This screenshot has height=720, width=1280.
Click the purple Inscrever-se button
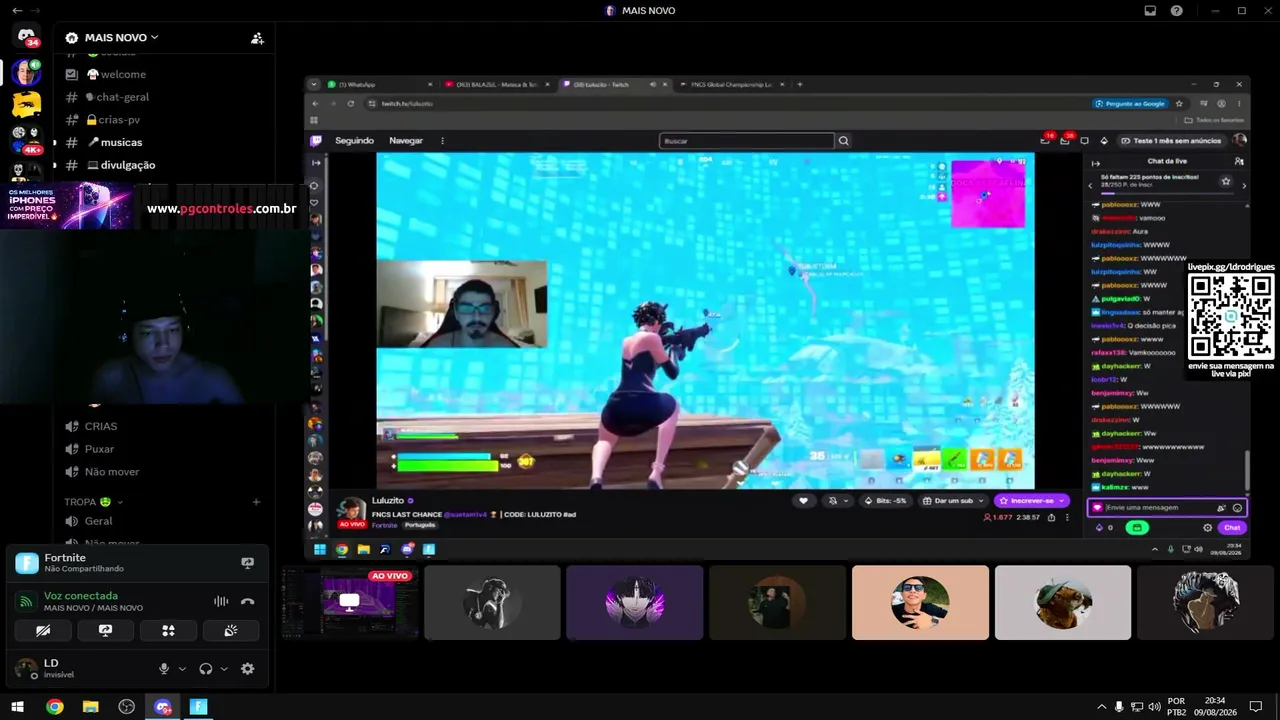click(1032, 501)
